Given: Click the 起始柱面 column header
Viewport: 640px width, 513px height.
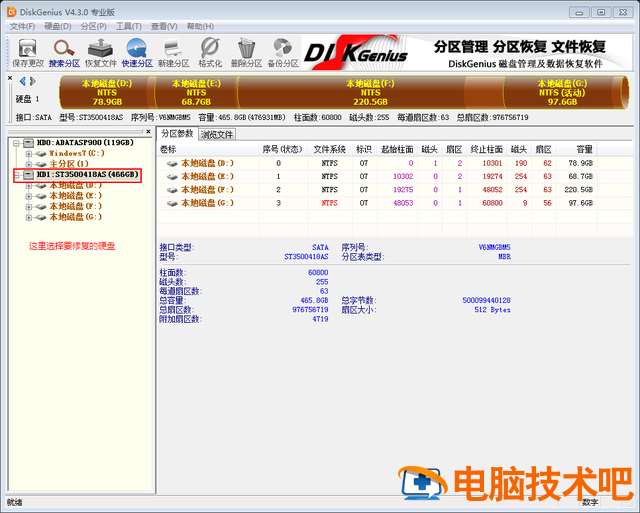Looking at the screenshot, I should (x=397, y=149).
